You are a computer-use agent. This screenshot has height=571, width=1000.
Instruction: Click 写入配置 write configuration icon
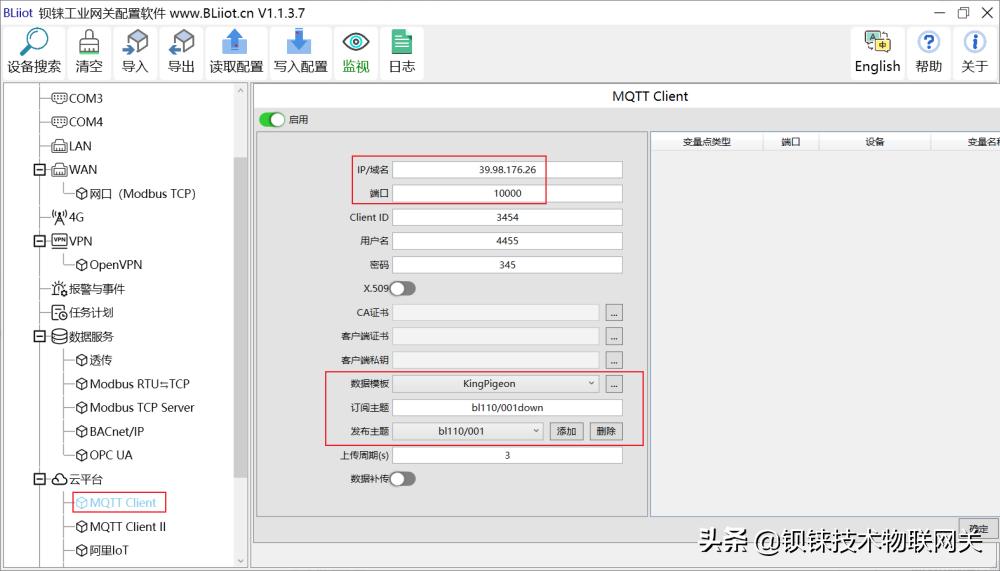[300, 52]
